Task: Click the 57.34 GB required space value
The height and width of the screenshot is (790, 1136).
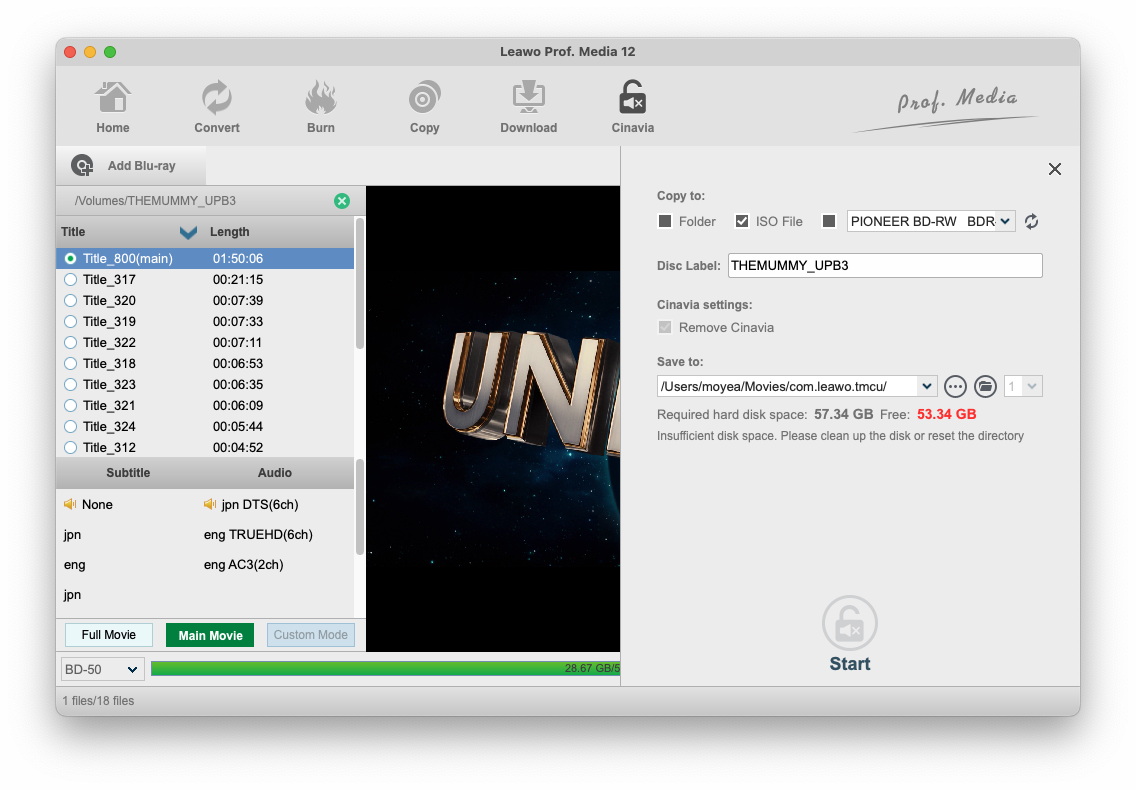Action: [x=843, y=415]
